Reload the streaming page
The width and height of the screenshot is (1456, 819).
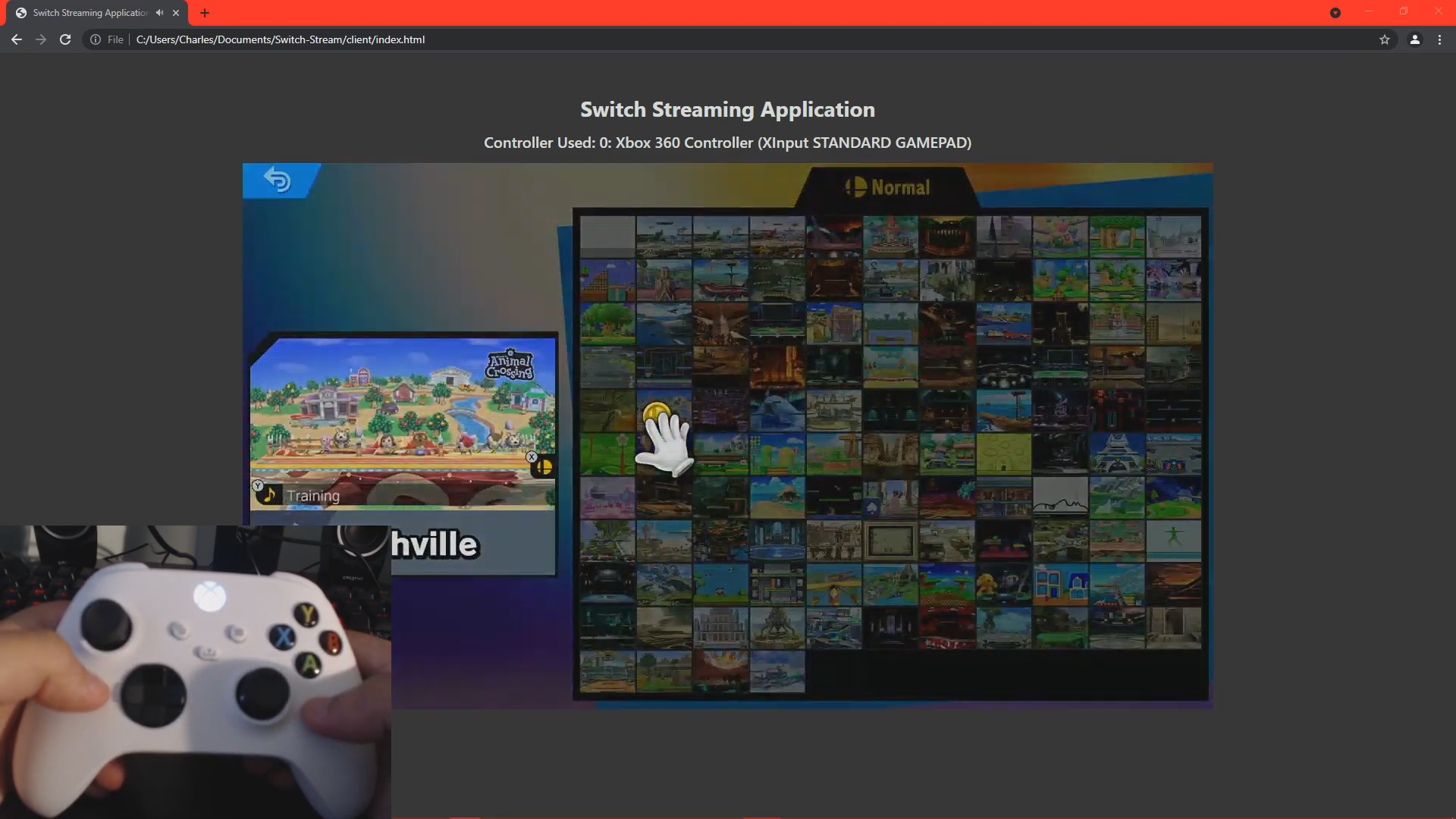click(x=65, y=39)
